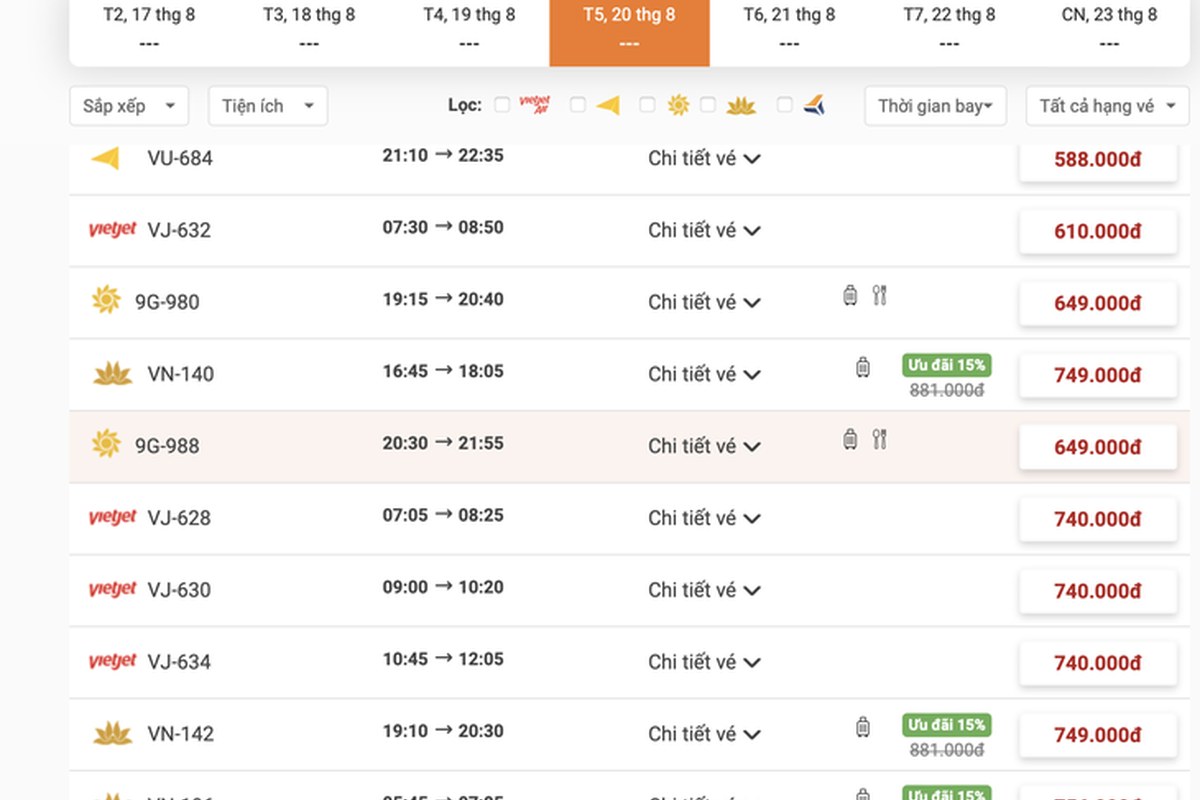Click the luggage icon on flight VN-140
1200x800 pixels.
(862, 367)
